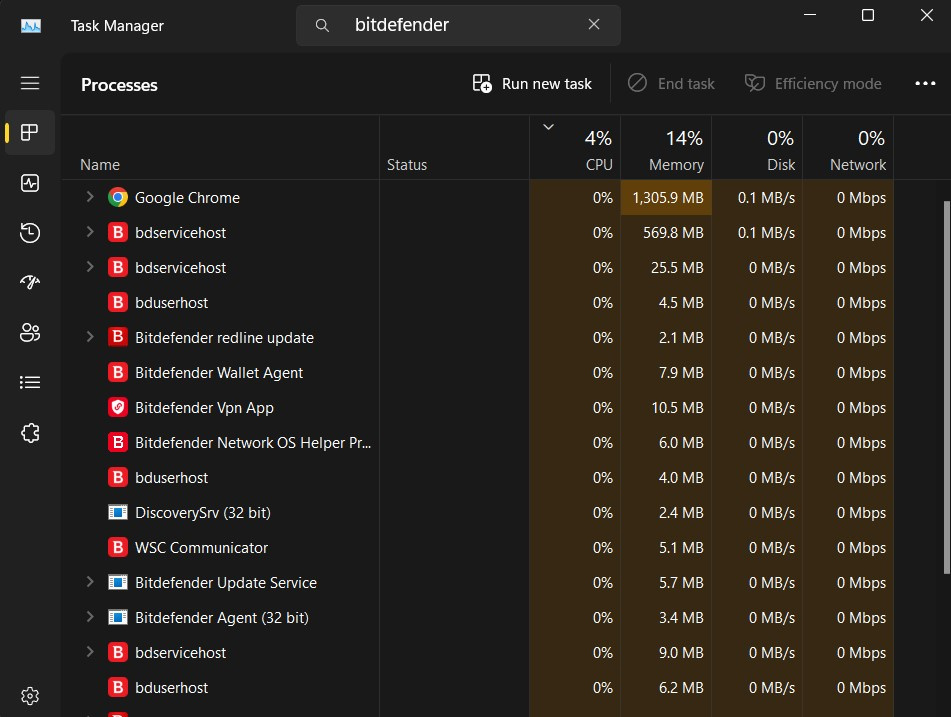Viewport: 951px width, 717px height.
Task: Select the Processes tab icon in sidebar
Action: click(30, 132)
